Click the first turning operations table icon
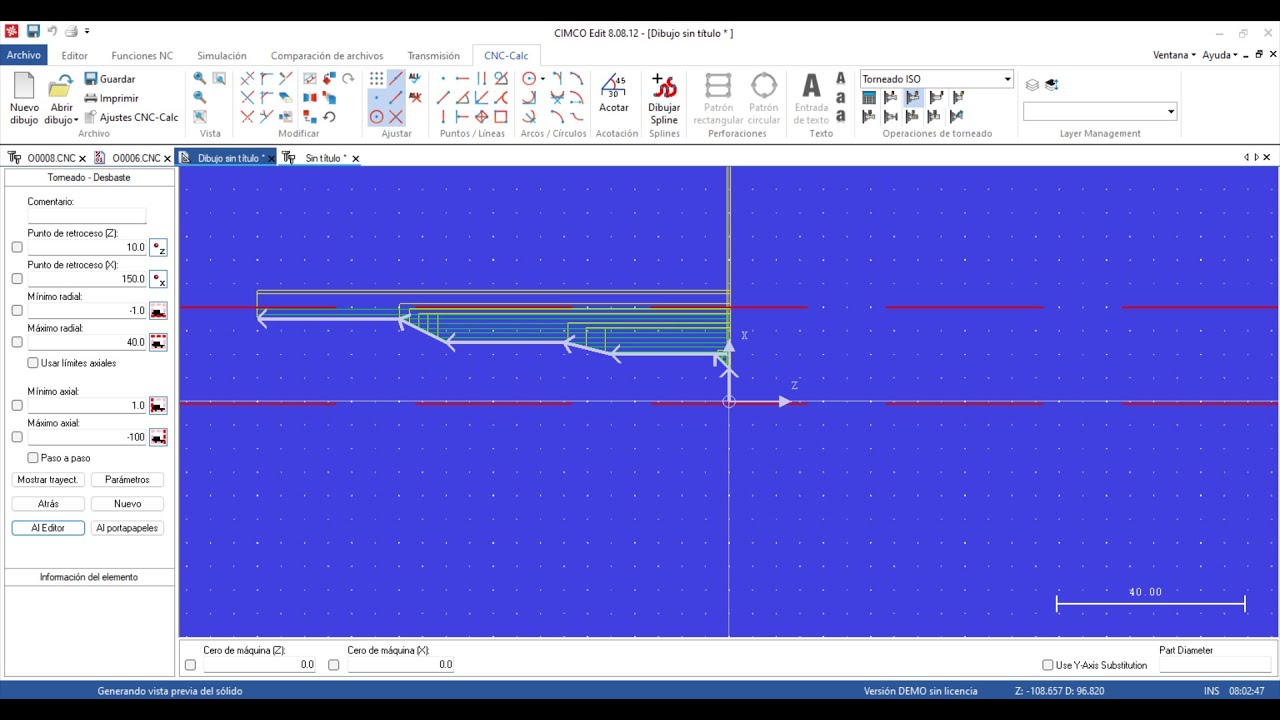Image resolution: width=1280 pixels, height=720 pixels. tap(869, 98)
